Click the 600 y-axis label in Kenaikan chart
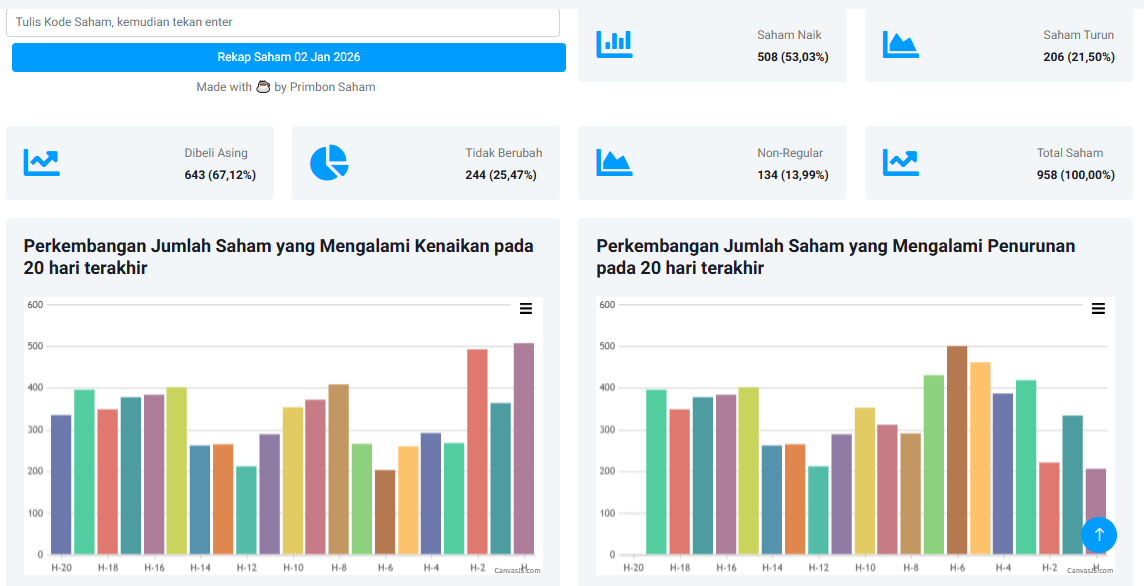 pos(36,305)
